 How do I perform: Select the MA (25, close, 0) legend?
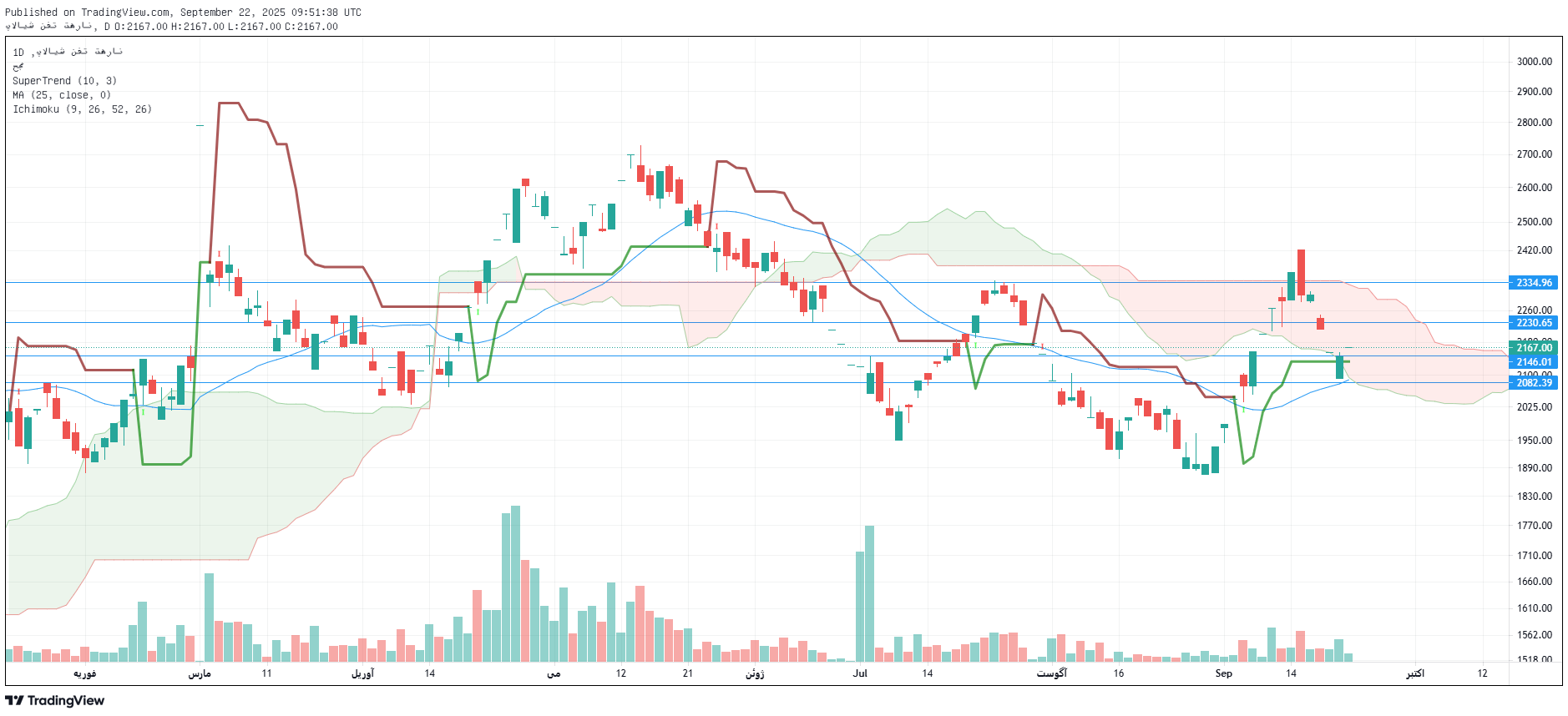pos(61,95)
